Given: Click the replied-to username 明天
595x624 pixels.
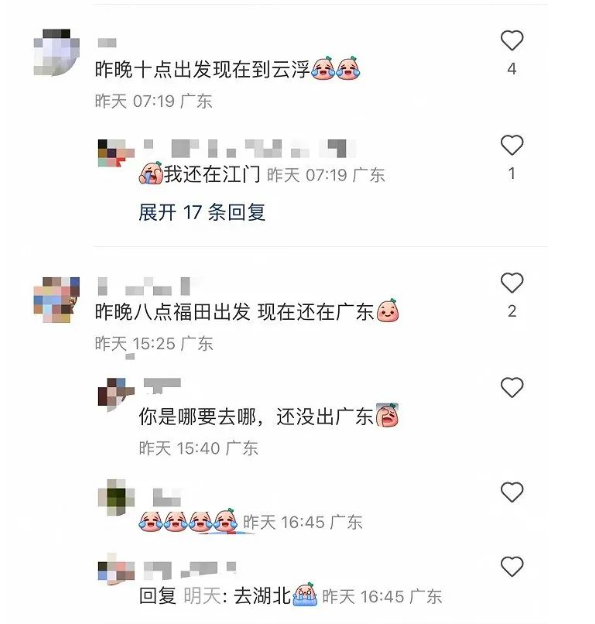Looking at the screenshot, I should pyautogui.click(x=202, y=596).
